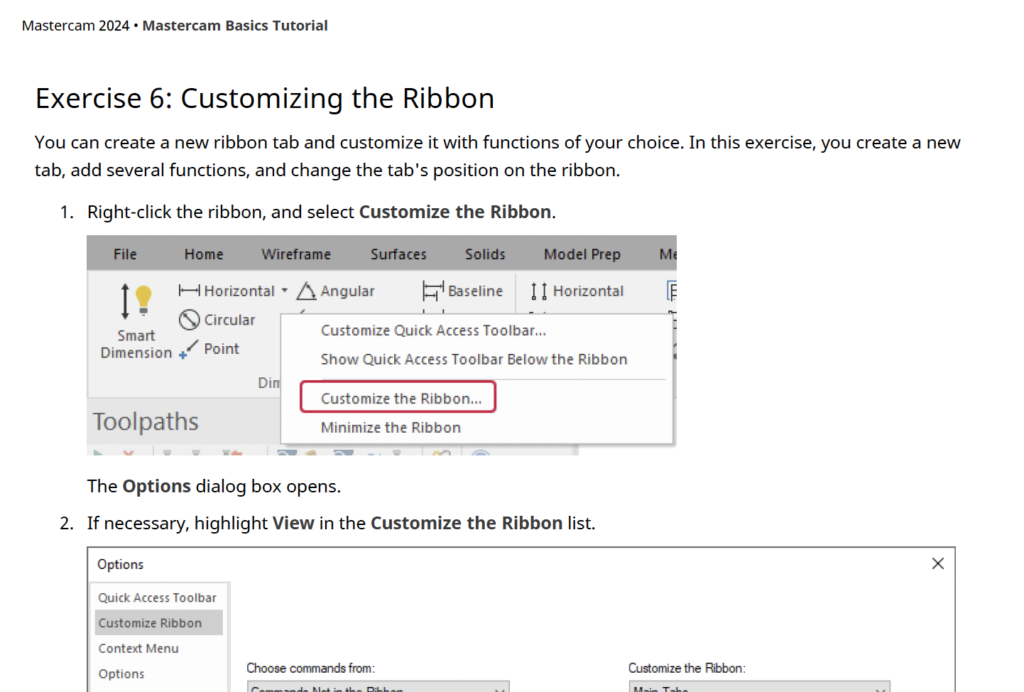The height and width of the screenshot is (692, 1024).
Task: Select the Horizontal tool right of Baseline
Action: pos(577,291)
